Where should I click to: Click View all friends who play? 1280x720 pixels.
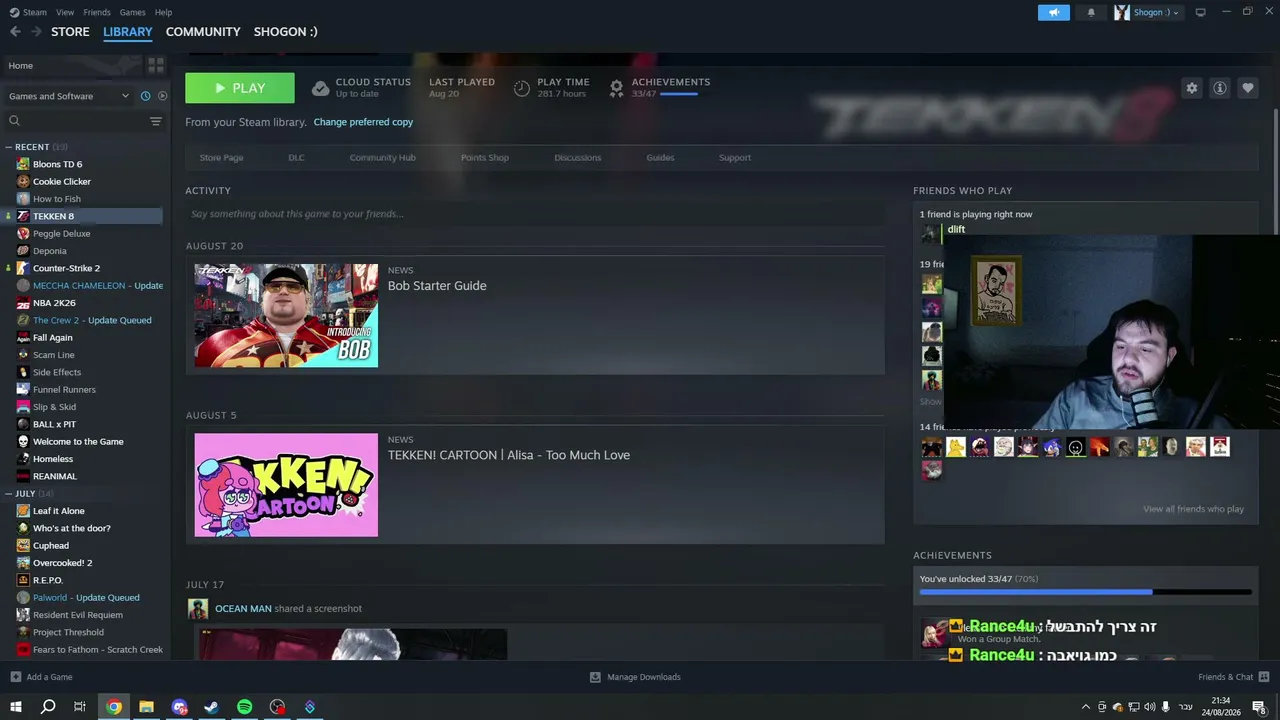(x=1193, y=509)
